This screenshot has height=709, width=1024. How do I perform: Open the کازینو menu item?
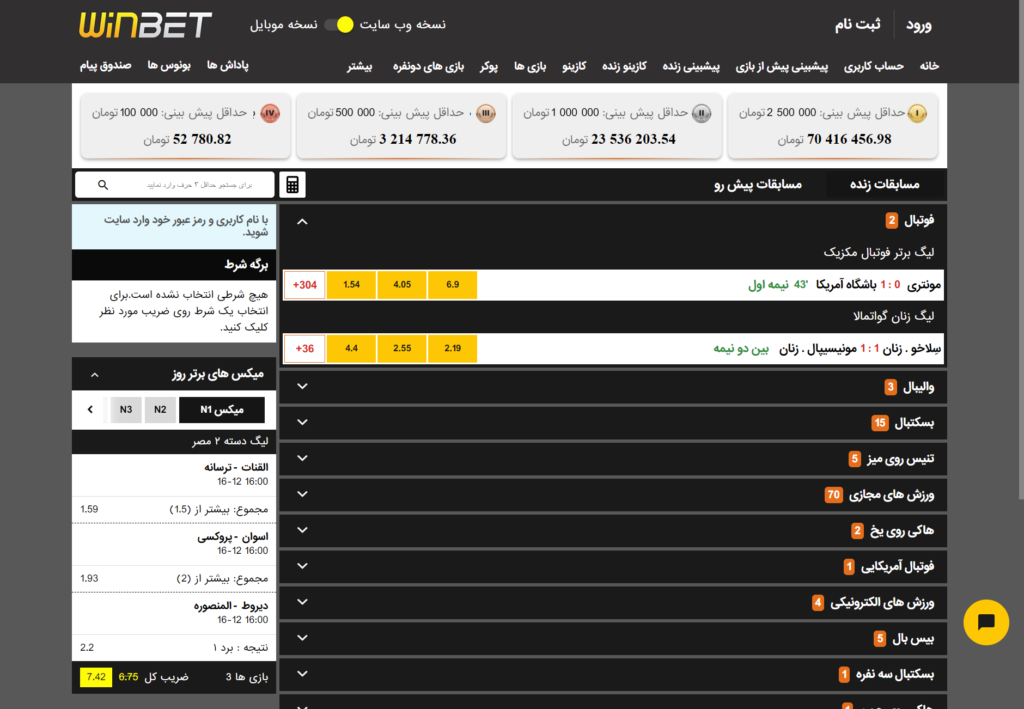[574, 66]
